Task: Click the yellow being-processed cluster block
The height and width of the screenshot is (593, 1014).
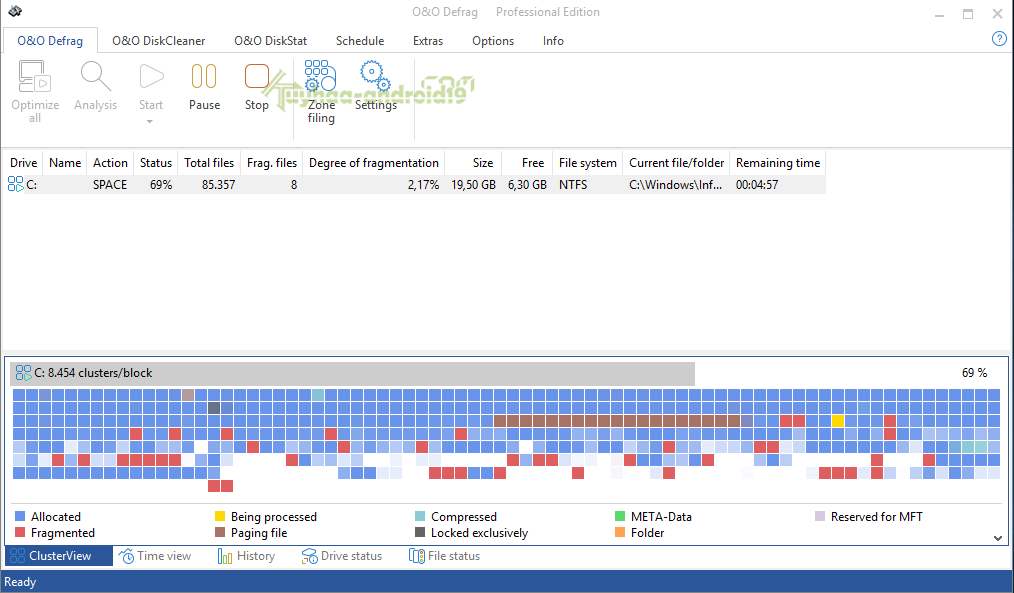Action: [x=837, y=421]
